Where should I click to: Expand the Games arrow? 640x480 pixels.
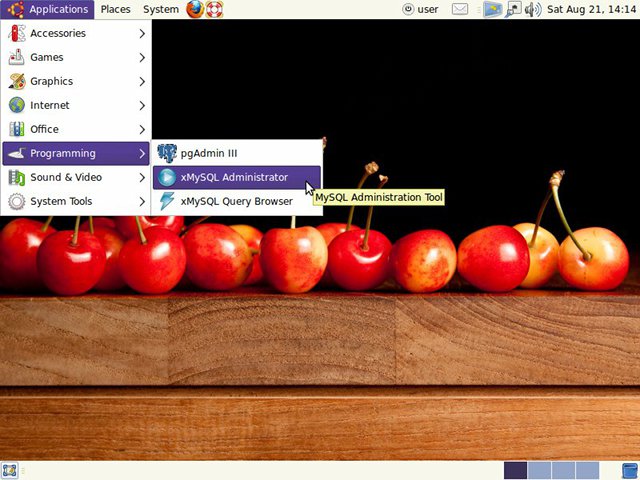click(142, 58)
